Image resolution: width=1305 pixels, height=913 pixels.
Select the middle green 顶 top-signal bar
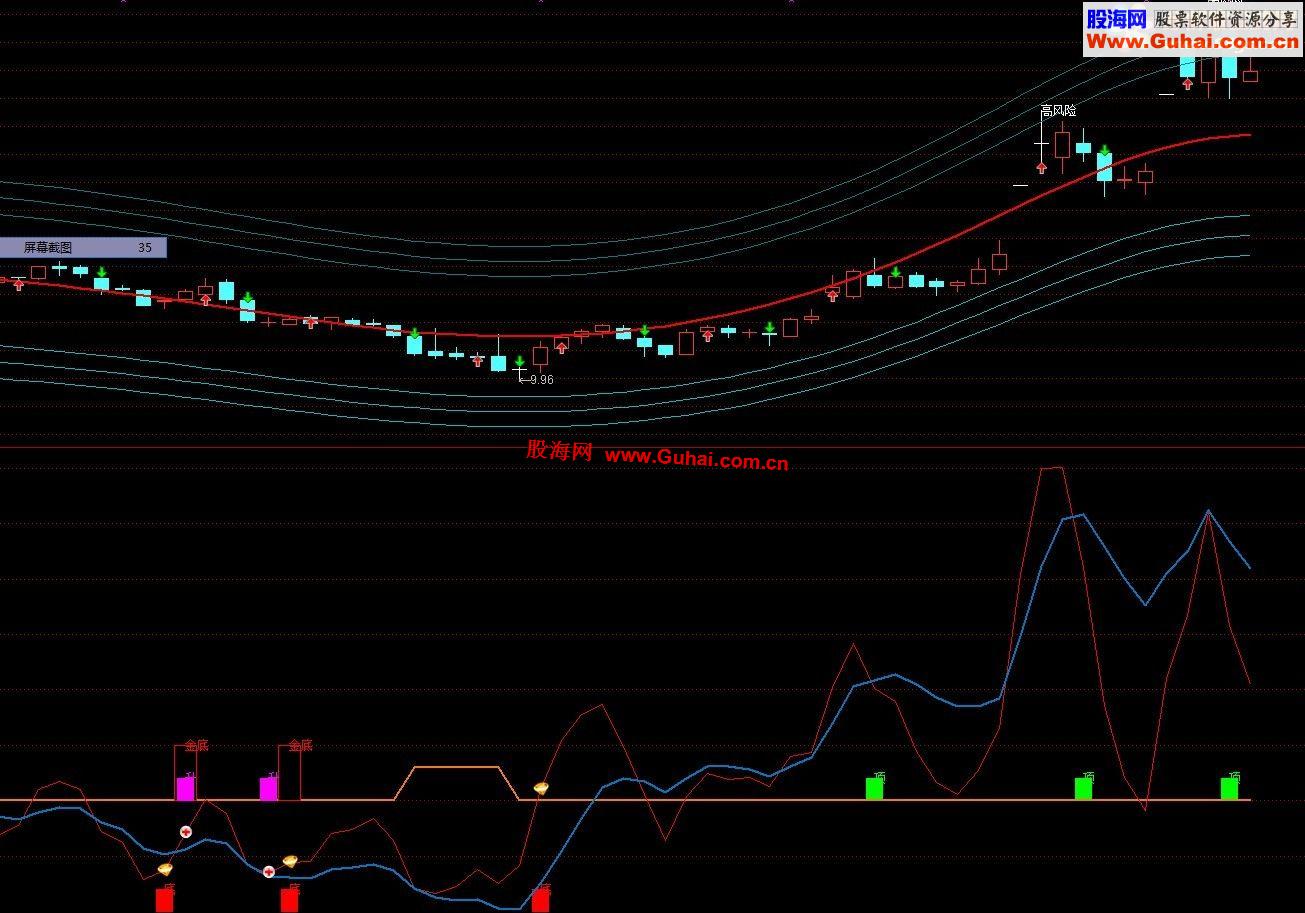(x=1083, y=789)
